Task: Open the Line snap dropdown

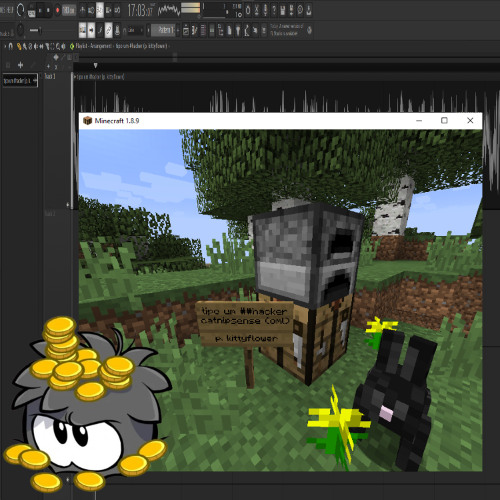Action: click(x=135, y=30)
